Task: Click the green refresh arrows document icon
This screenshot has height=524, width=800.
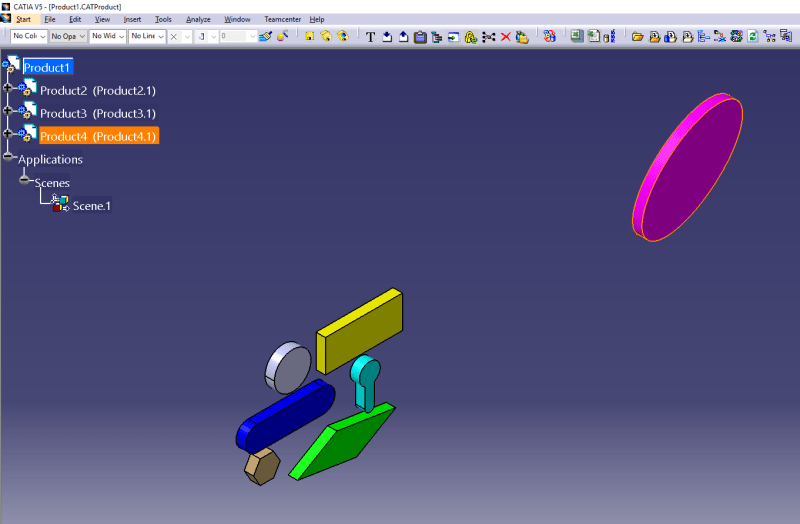Action: click(x=753, y=36)
